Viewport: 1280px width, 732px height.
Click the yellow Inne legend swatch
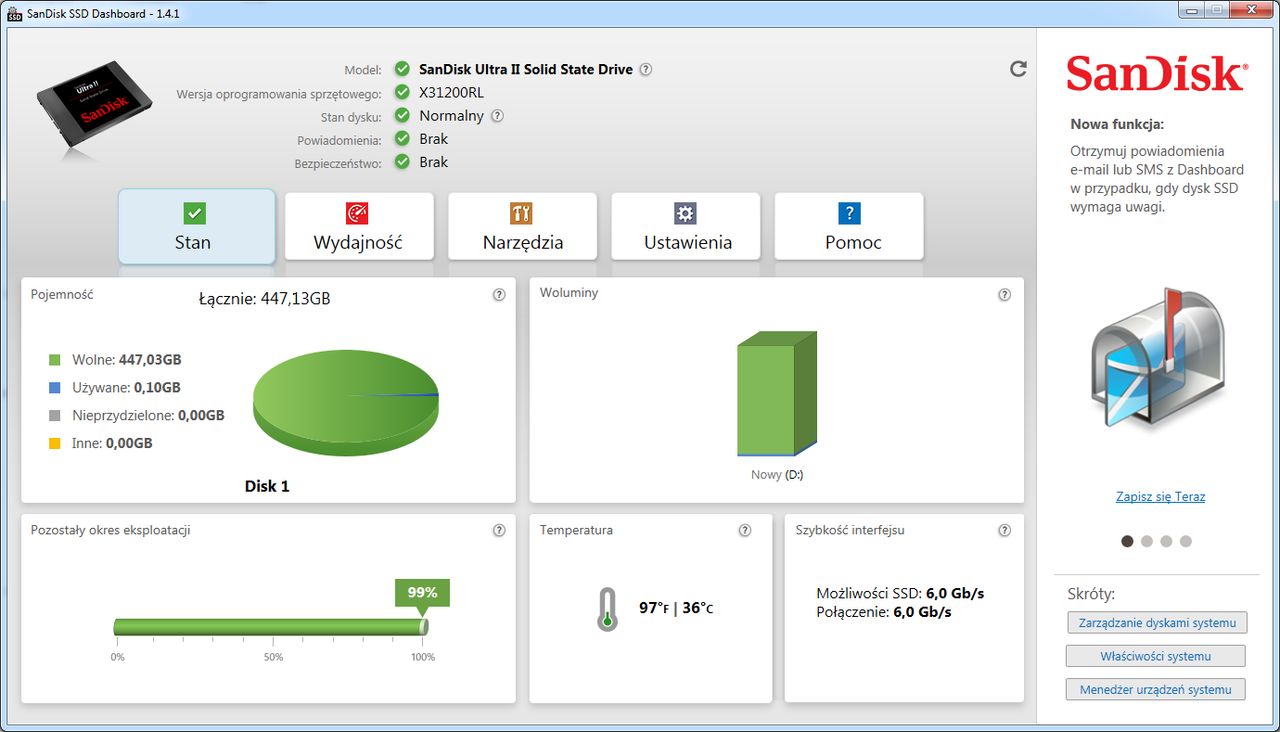56,444
